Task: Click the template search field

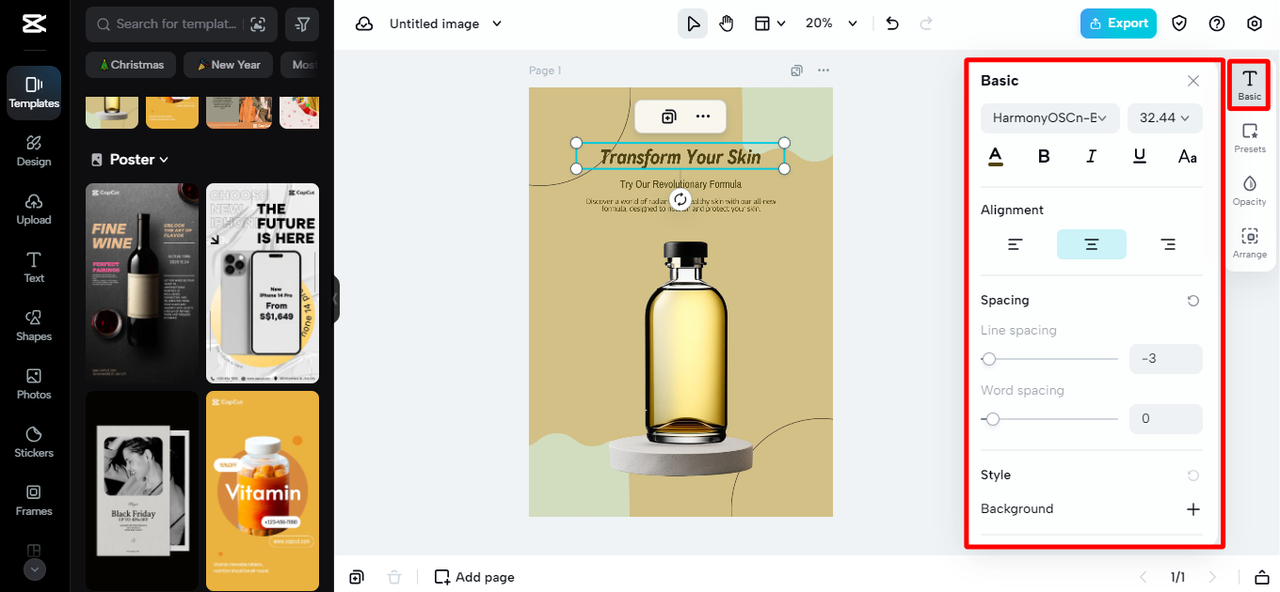Action: pos(180,24)
